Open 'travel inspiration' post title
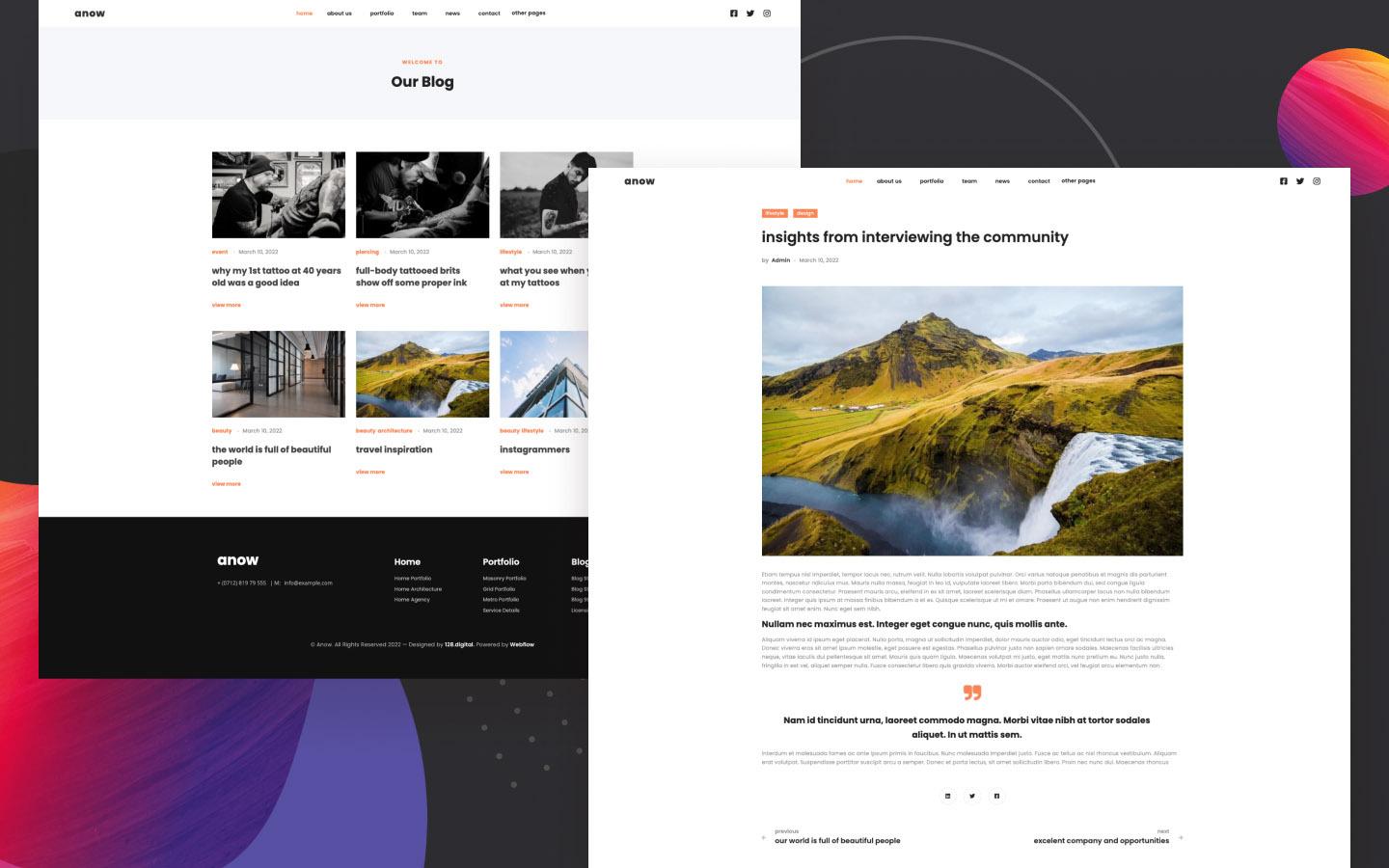The image size is (1389, 868). [395, 449]
